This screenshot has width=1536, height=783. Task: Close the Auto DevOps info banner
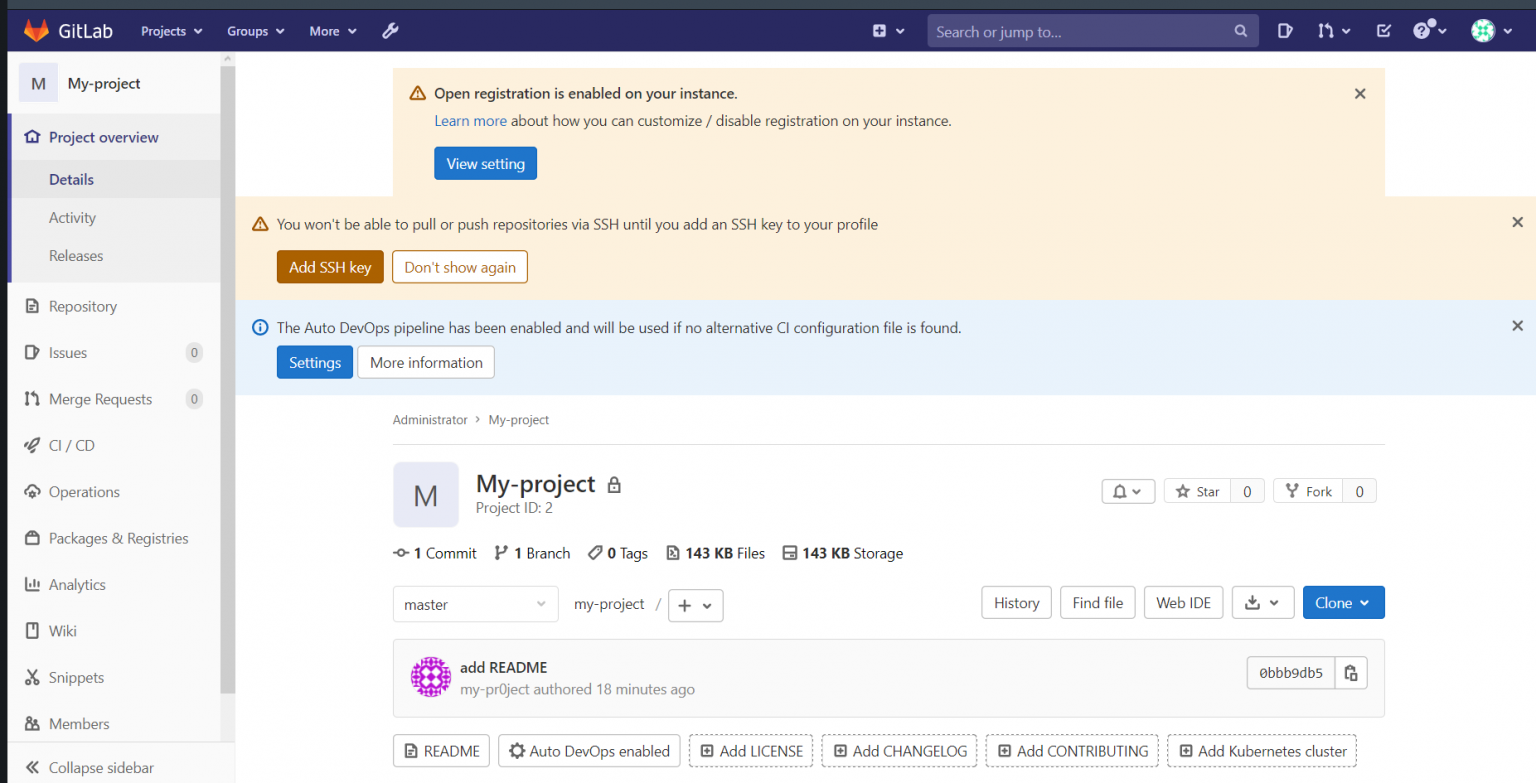tap(1517, 326)
